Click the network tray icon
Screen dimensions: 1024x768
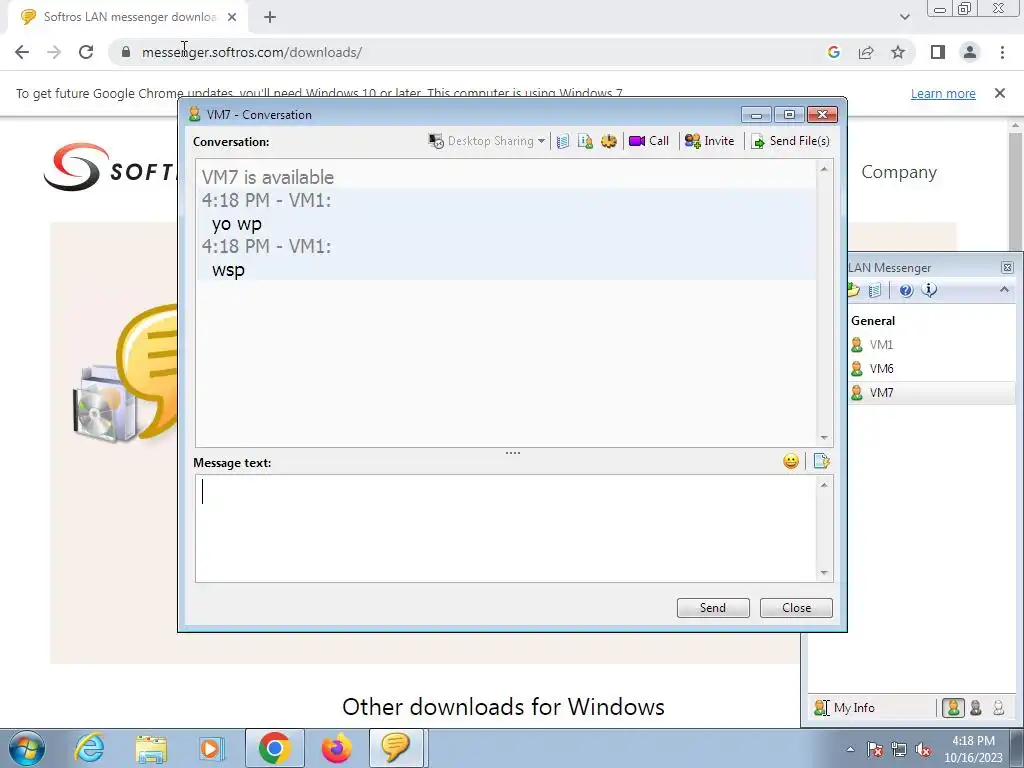coord(899,750)
